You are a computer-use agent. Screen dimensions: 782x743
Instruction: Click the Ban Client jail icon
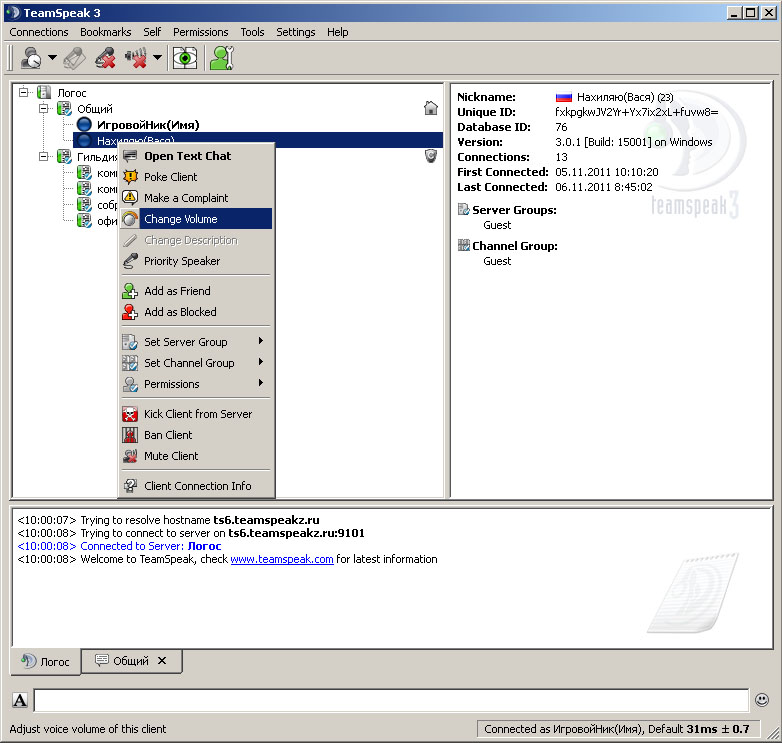pyautogui.click(x=130, y=435)
